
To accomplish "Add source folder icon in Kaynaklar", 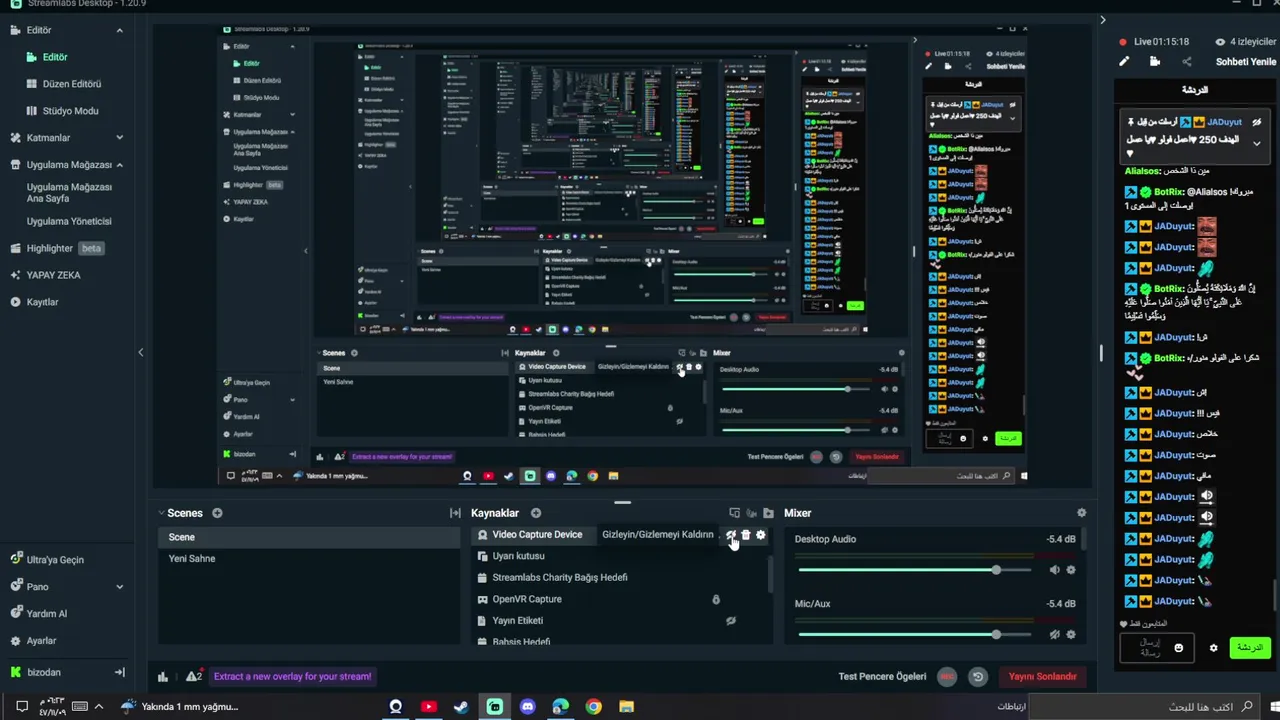I will [x=768, y=513].
